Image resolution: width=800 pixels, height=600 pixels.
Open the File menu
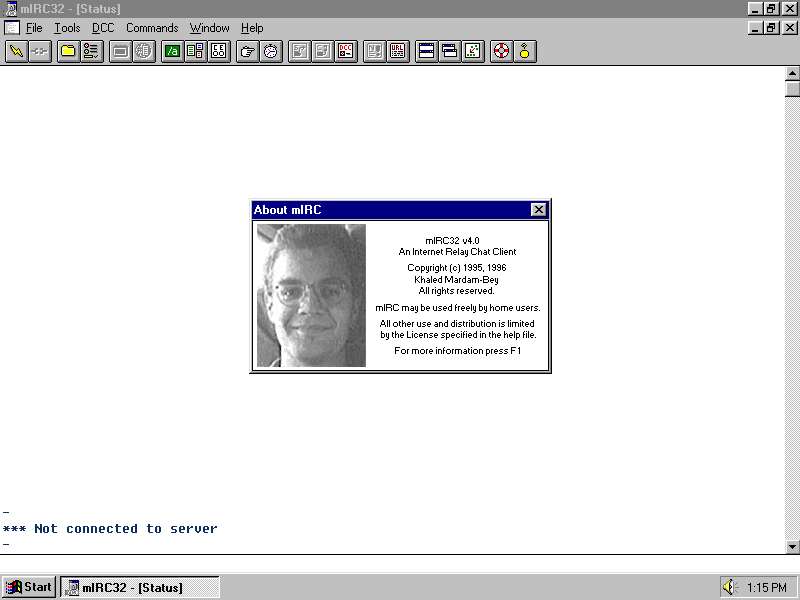tap(34, 28)
